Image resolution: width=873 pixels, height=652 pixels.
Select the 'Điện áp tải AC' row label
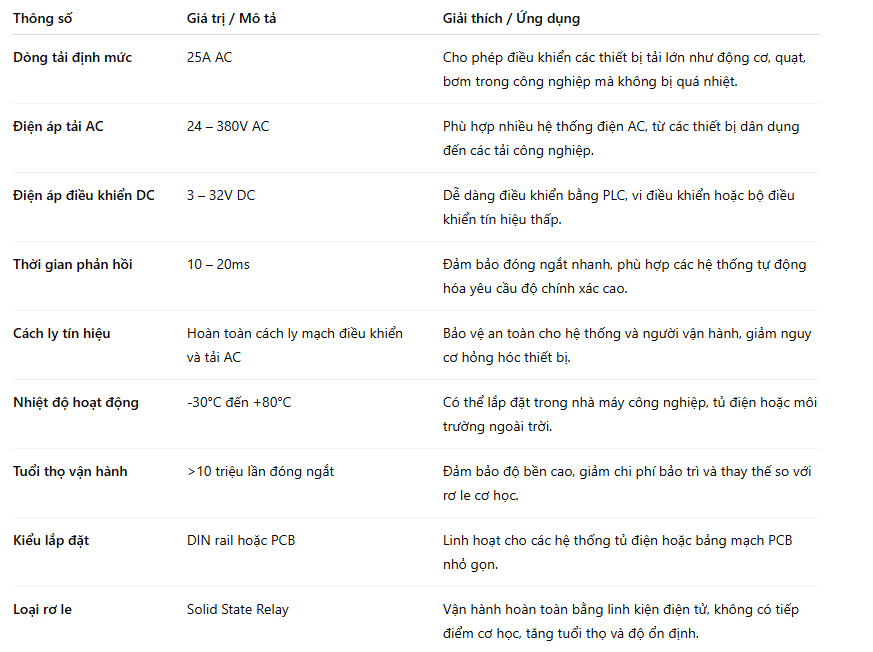[x=58, y=127]
